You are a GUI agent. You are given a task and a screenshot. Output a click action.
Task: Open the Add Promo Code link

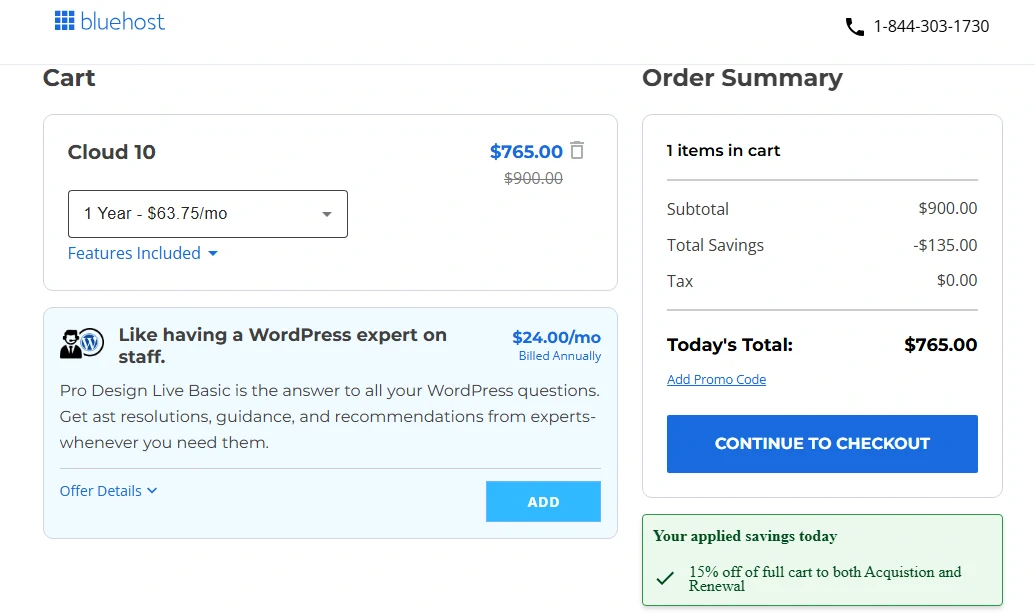(x=716, y=380)
